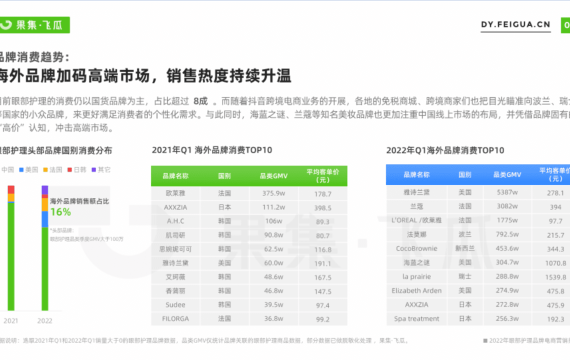
Task: Select the orange 法国 legend swatch
Action: pos(45,170)
